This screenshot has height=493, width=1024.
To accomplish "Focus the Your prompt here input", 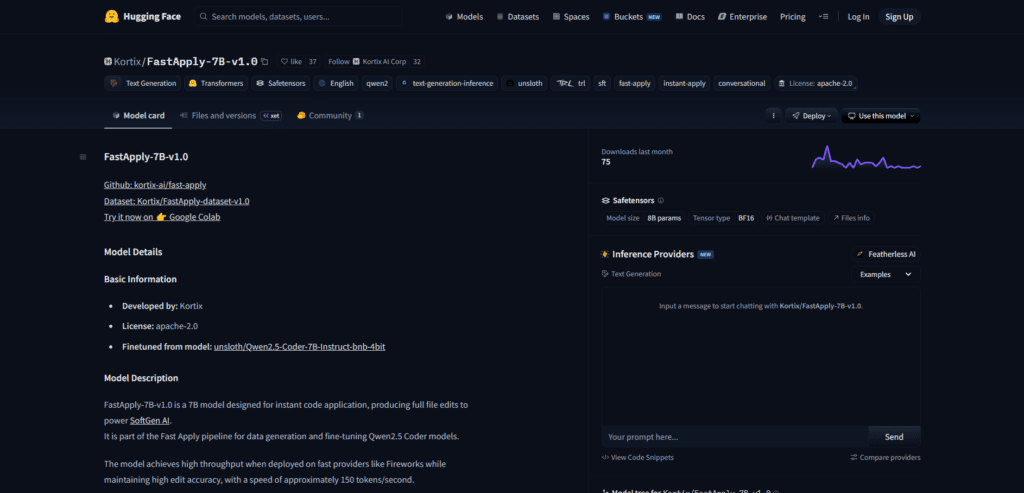I will point(735,437).
